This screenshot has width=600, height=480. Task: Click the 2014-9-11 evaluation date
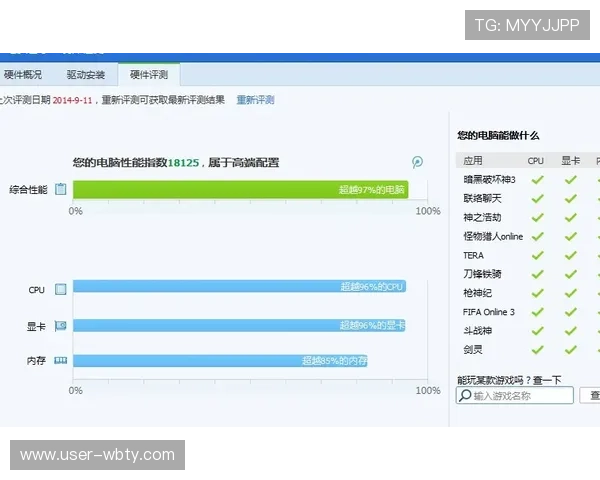pos(72,100)
